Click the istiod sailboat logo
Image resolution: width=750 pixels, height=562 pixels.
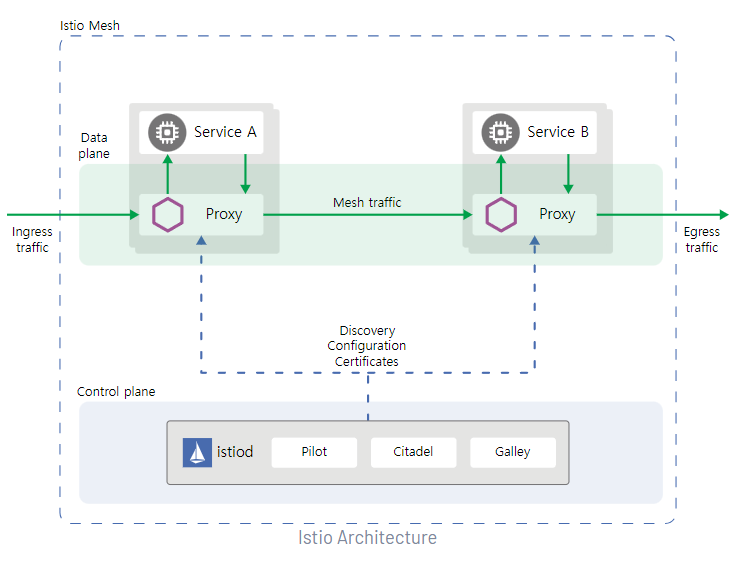pyautogui.click(x=197, y=452)
